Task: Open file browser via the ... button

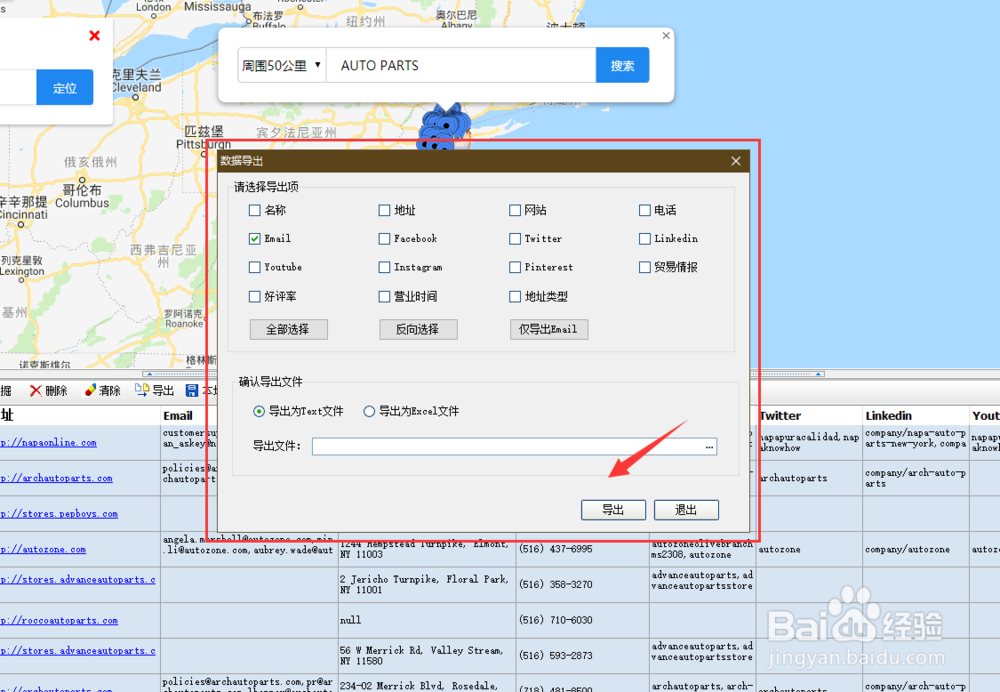Action: point(709,446)
